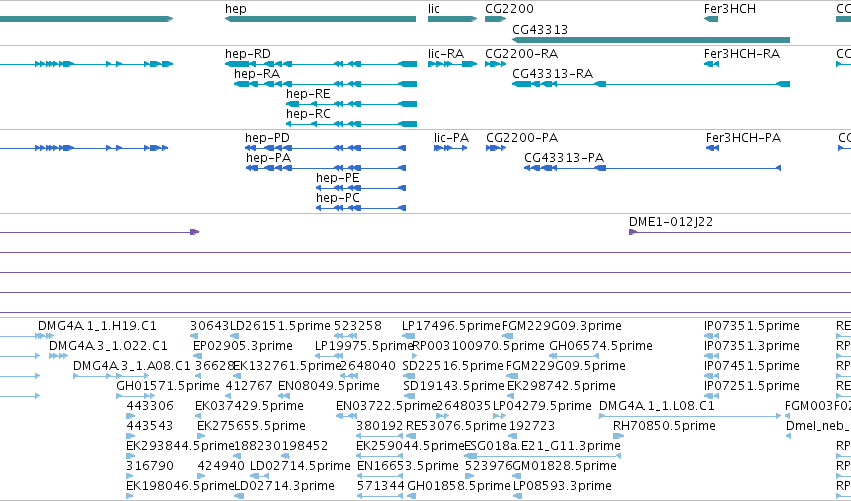
Task: Select the 443306 feature label
Action: (x=150, y=406)
